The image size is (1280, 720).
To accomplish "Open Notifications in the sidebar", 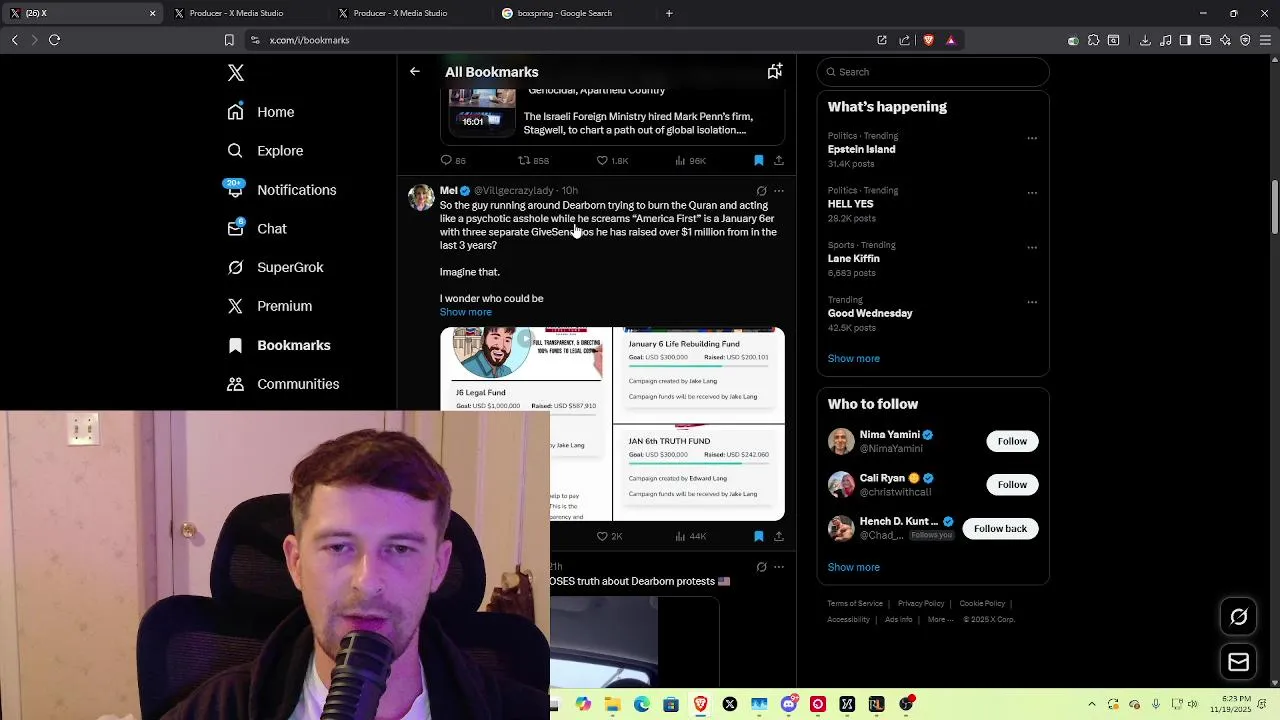I will coord(281,190).
